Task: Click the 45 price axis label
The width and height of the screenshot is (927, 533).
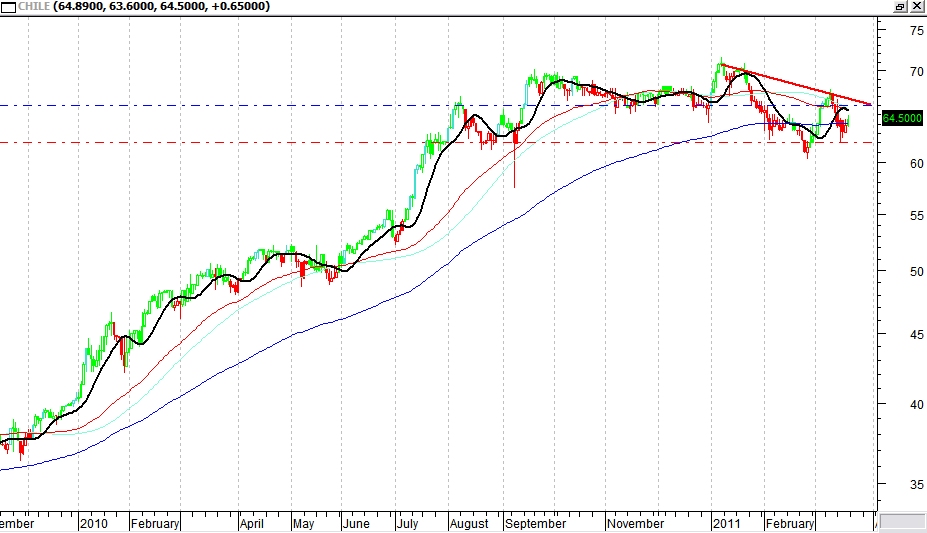Action: click(916, 335)
